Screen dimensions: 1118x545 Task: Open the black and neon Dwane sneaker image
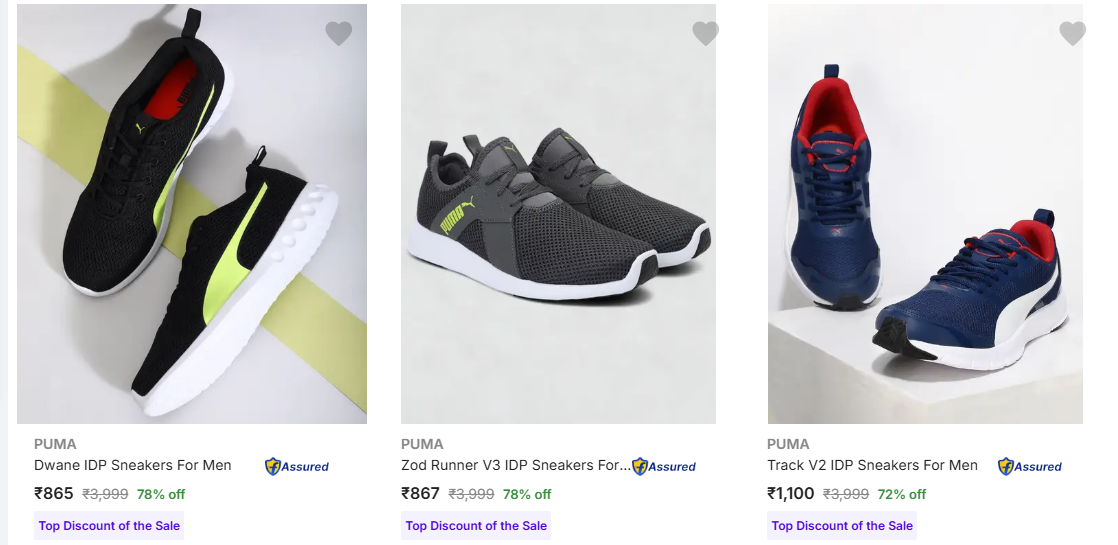coord(192,214)
